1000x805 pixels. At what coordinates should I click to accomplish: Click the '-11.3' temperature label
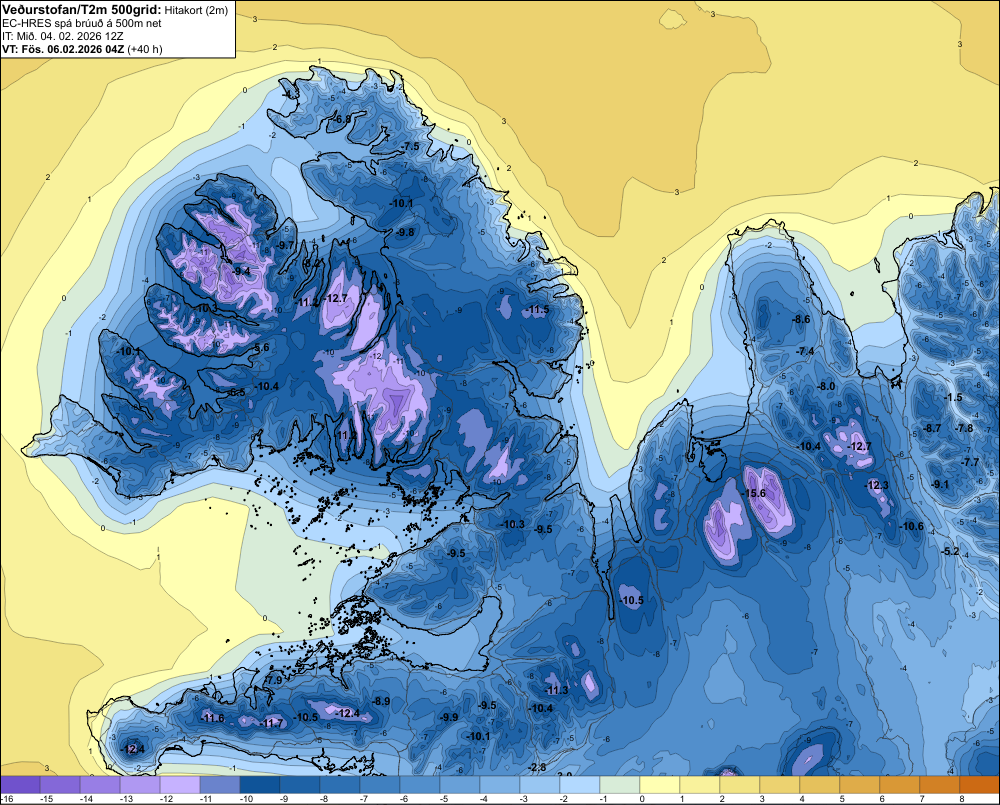coord(556,691)
